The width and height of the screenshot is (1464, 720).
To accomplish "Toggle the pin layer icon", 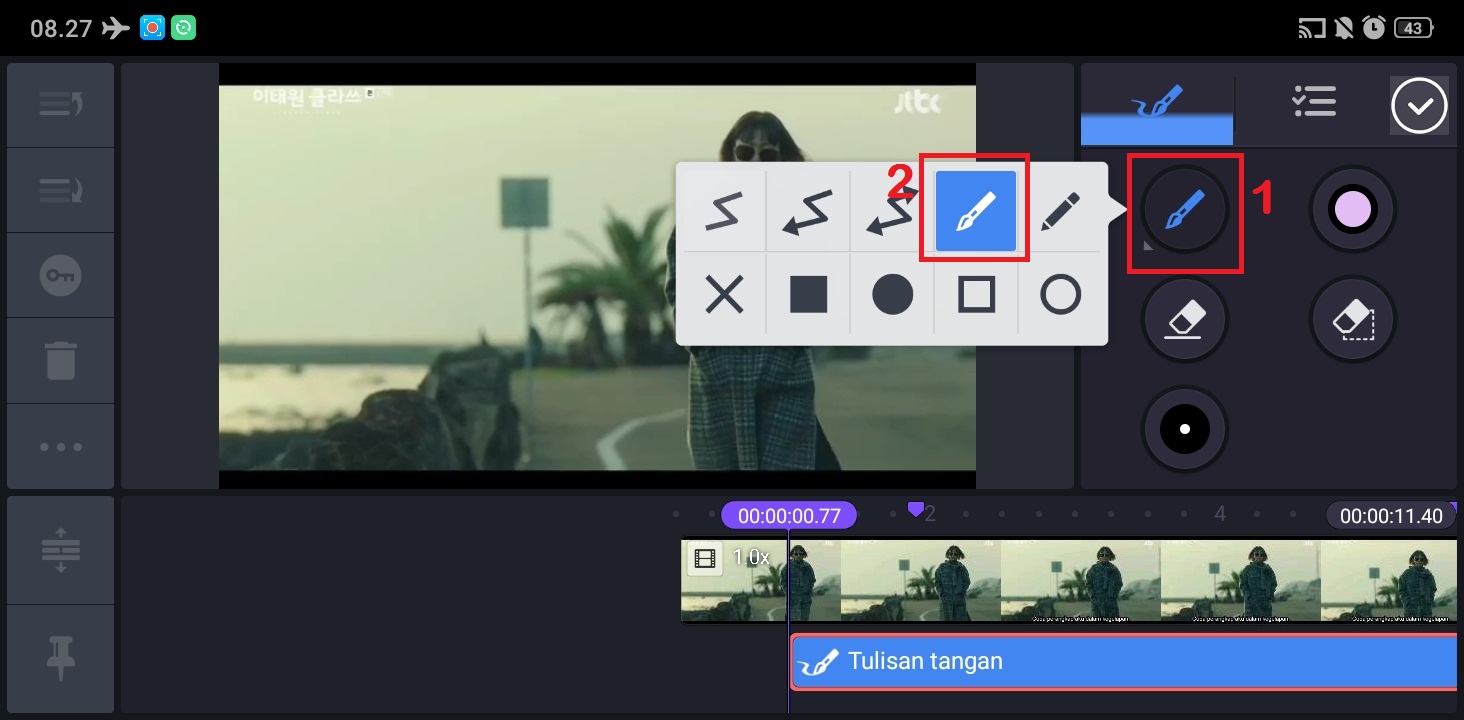I will coord(61,658).
